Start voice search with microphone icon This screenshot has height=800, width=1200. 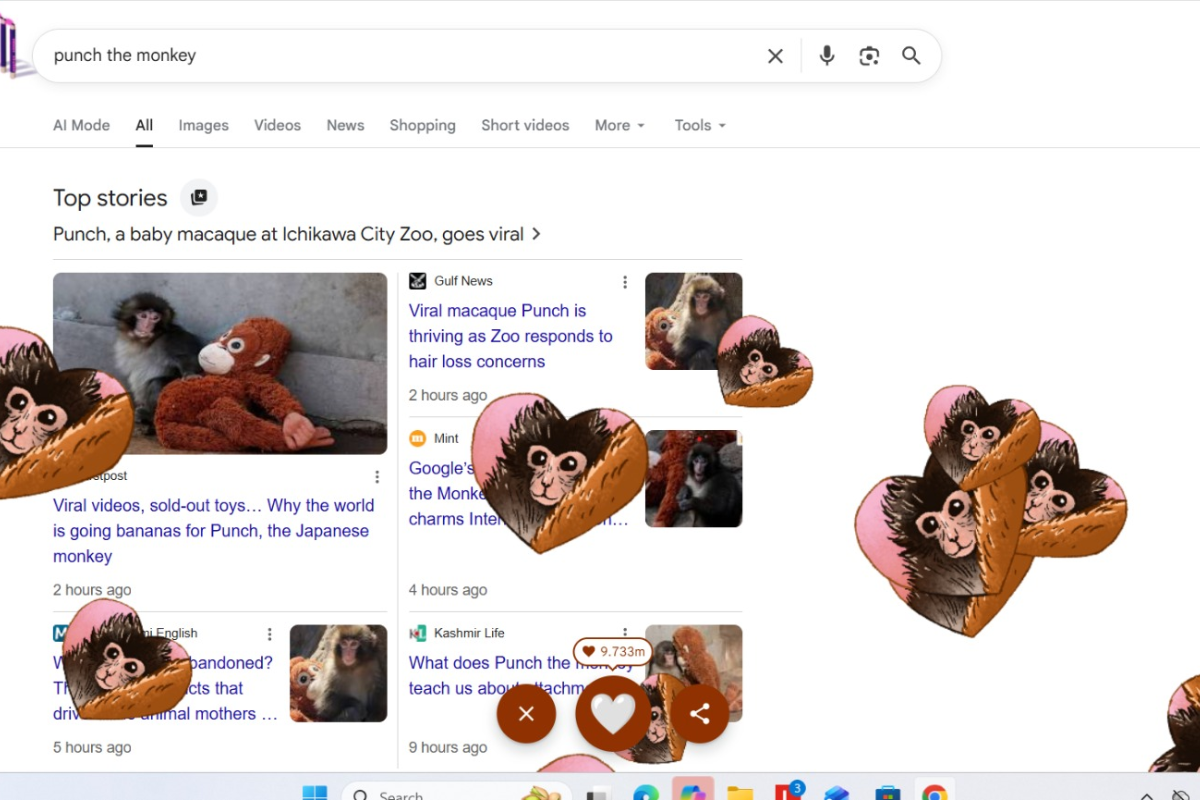pos(827,56)
